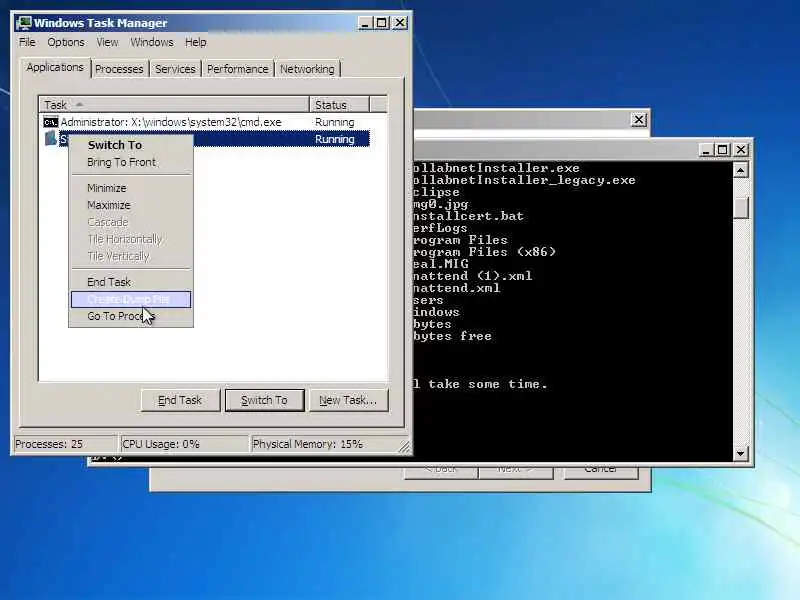Click the setup icon of the selected task
This screenshot has width=800, height=600.
tap(51, 138)
